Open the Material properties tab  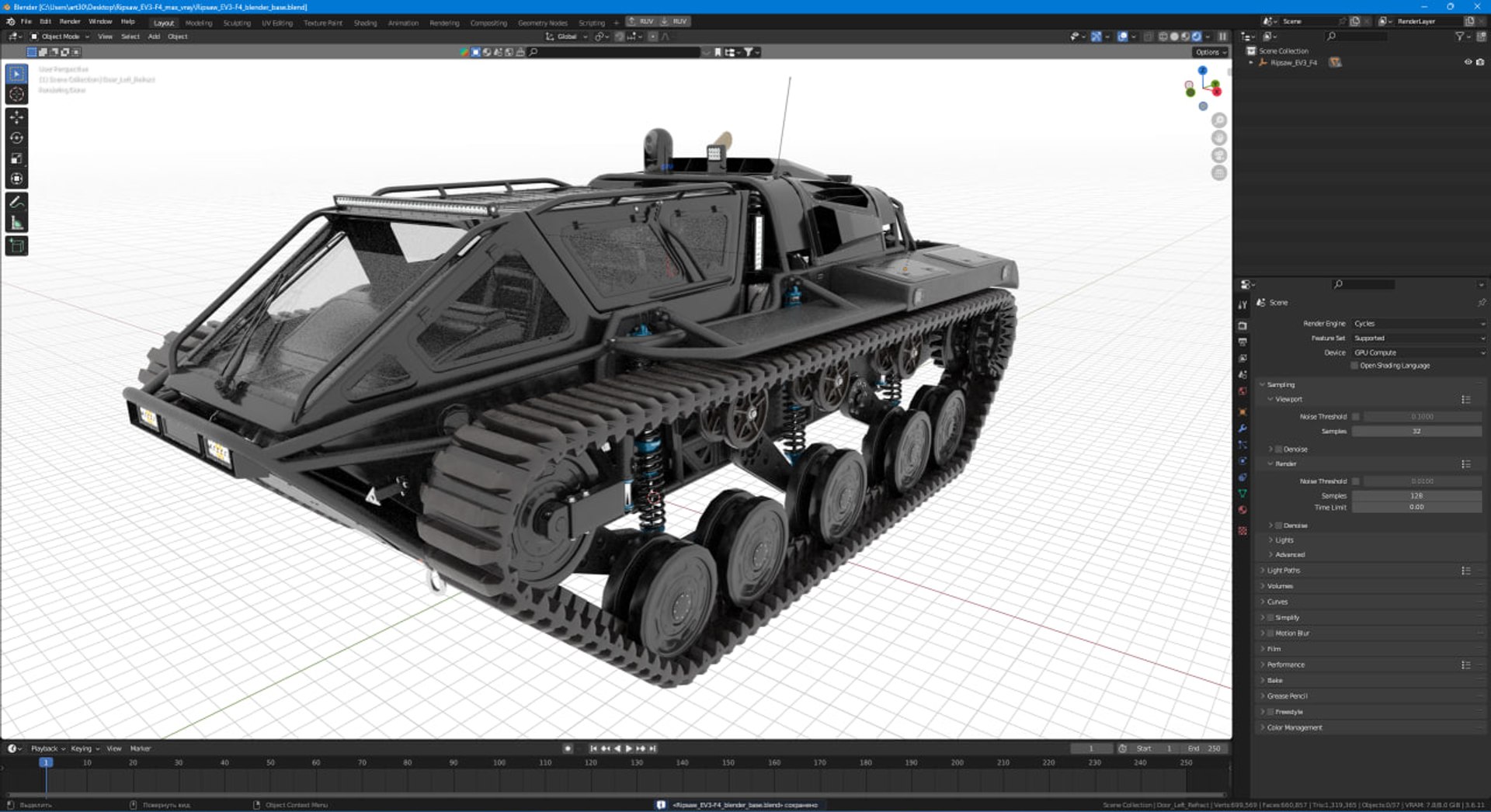(1242, 510)
